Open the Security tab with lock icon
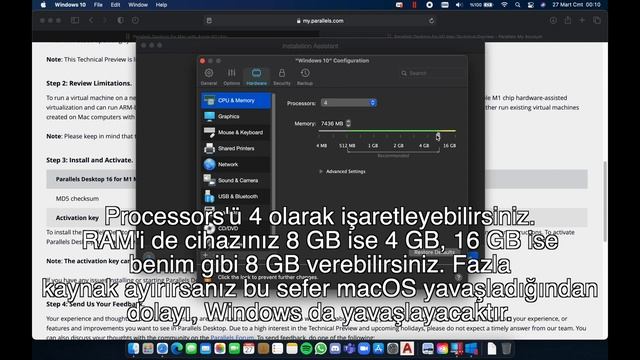The image size is (640, 360). point(282,77)
